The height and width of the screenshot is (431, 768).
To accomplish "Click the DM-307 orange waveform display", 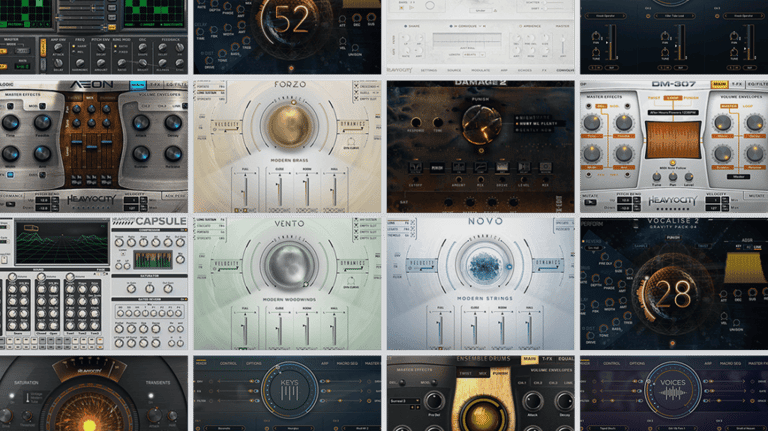I will tap(672, 140).
